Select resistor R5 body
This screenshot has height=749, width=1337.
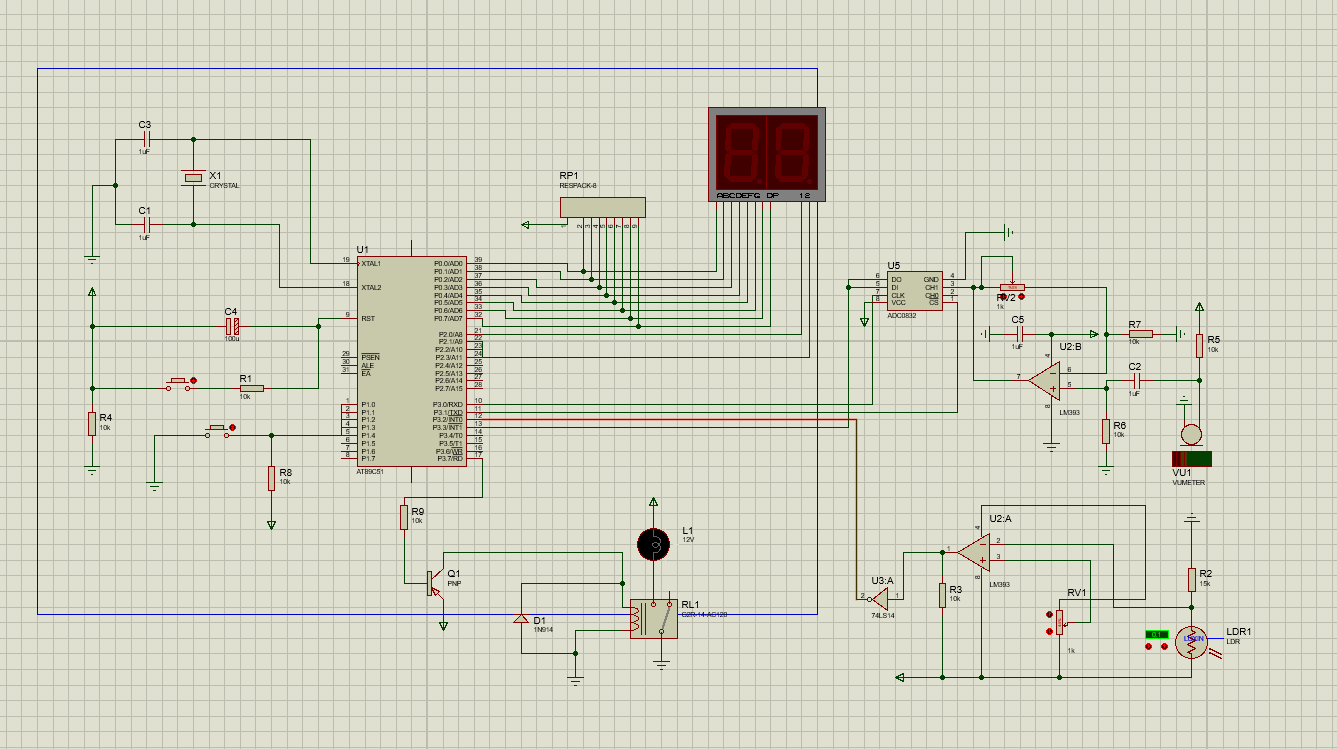pos(1199,345)
